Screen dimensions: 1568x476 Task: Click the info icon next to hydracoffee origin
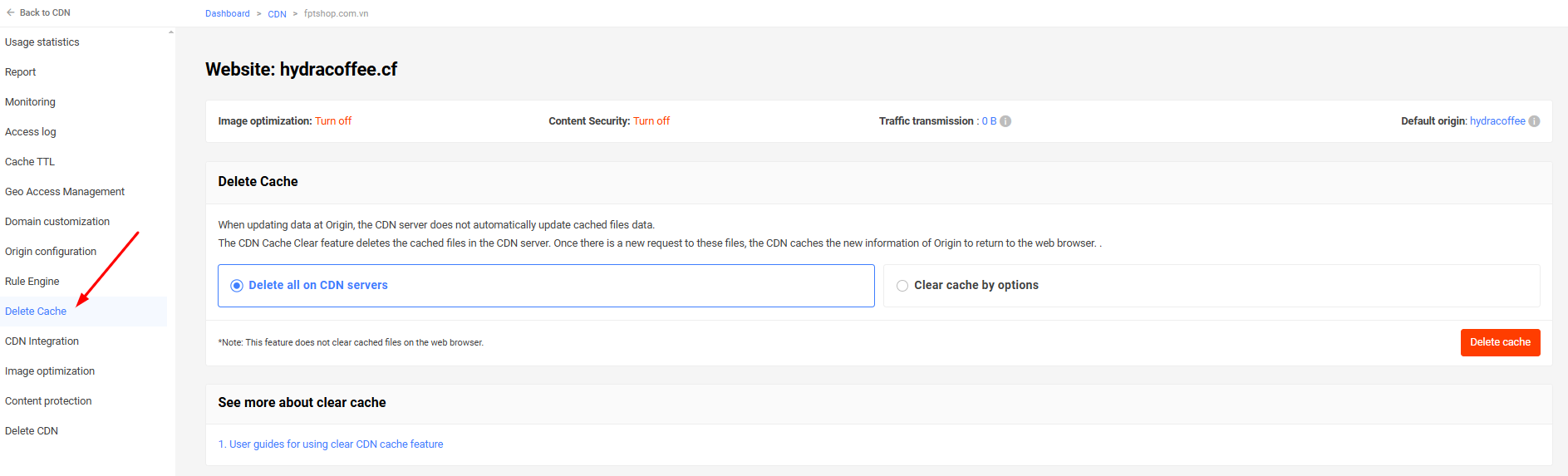click(1534, 121)
